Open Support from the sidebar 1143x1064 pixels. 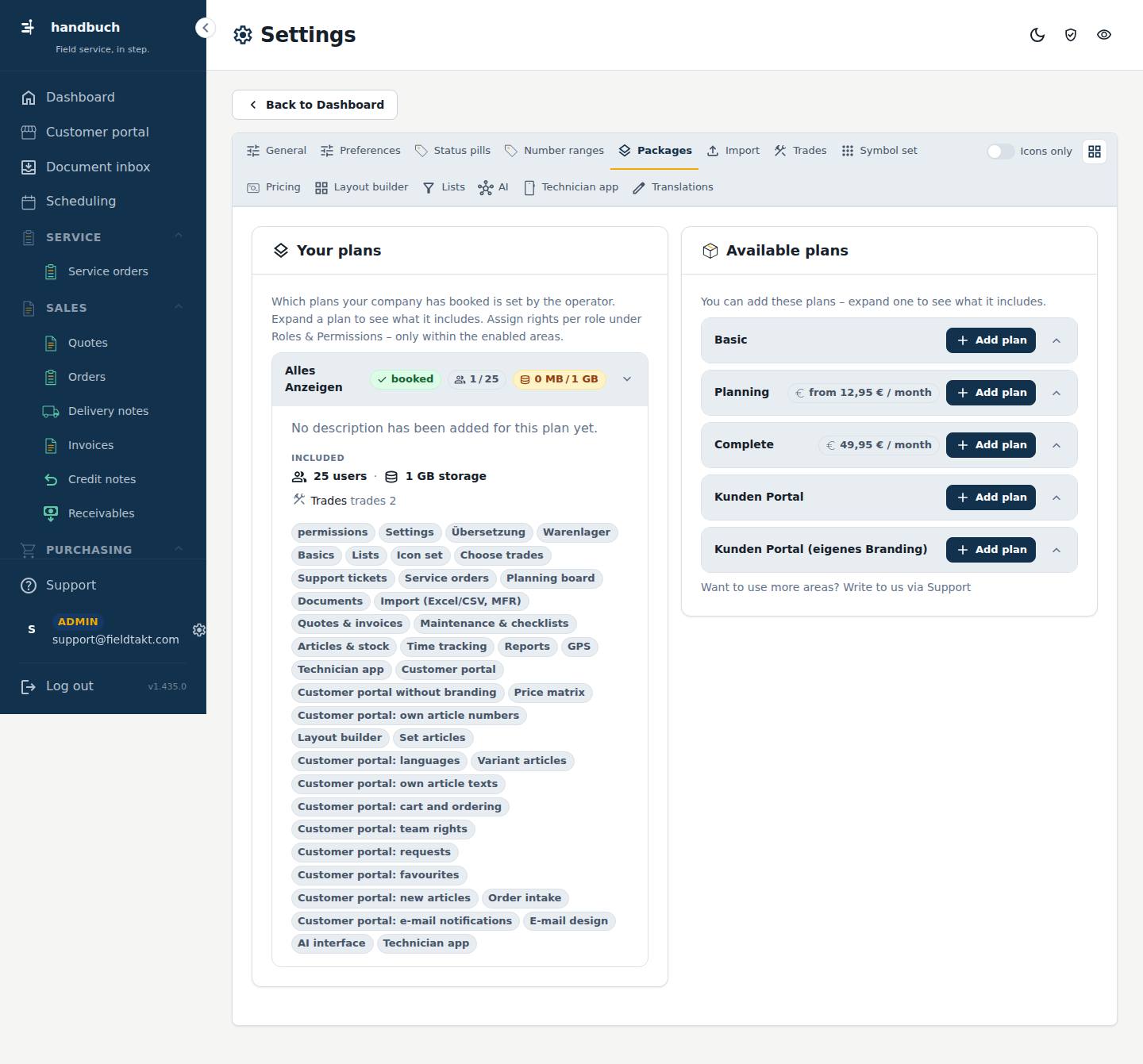point(103,586)
